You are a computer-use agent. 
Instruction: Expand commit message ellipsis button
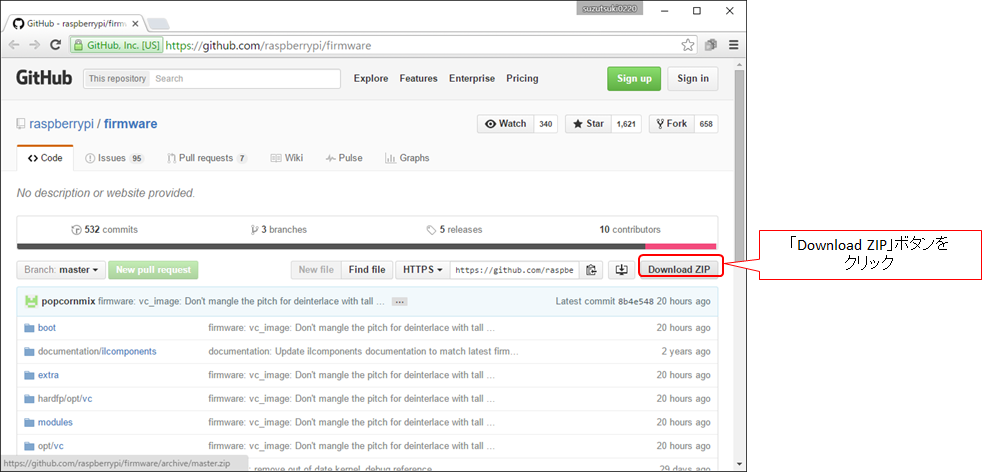tap(399, 301)
